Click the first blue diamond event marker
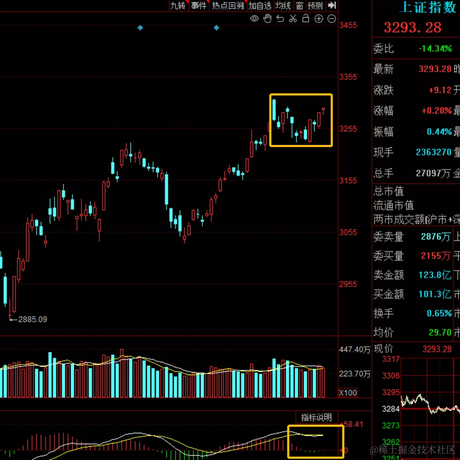Screen dimensions: 460x460 [140, 28]
